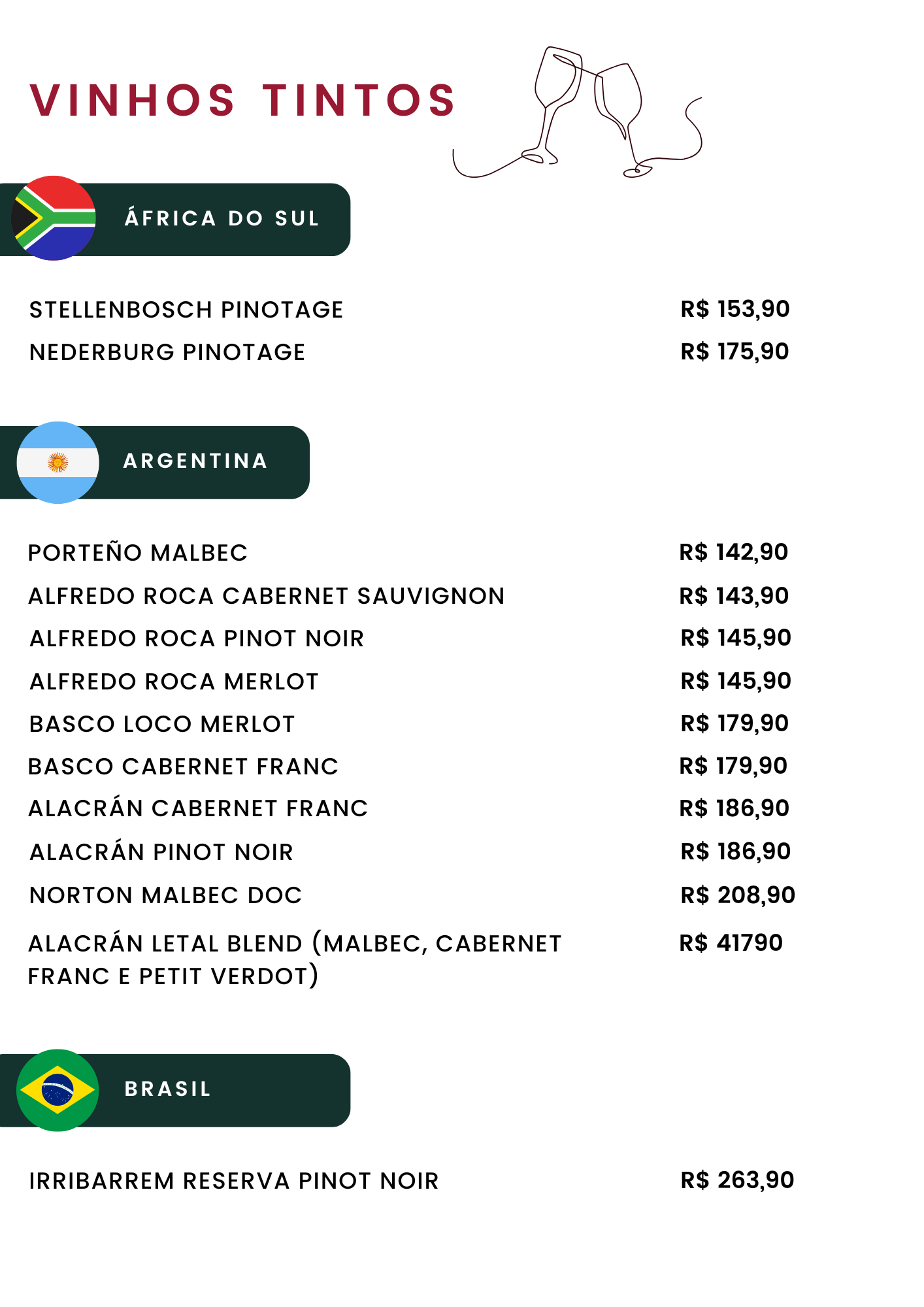This screenshot has height=1307, width=924.
Task: Click the Brazil flag icon
Action: tap(58, 1090)
